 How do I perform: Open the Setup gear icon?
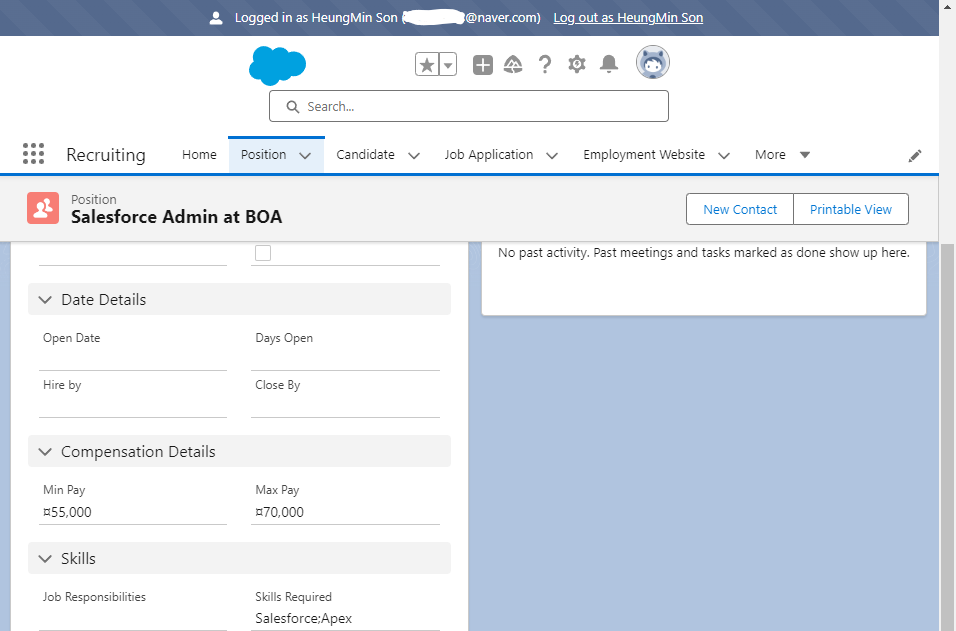(x=576, y=63)
